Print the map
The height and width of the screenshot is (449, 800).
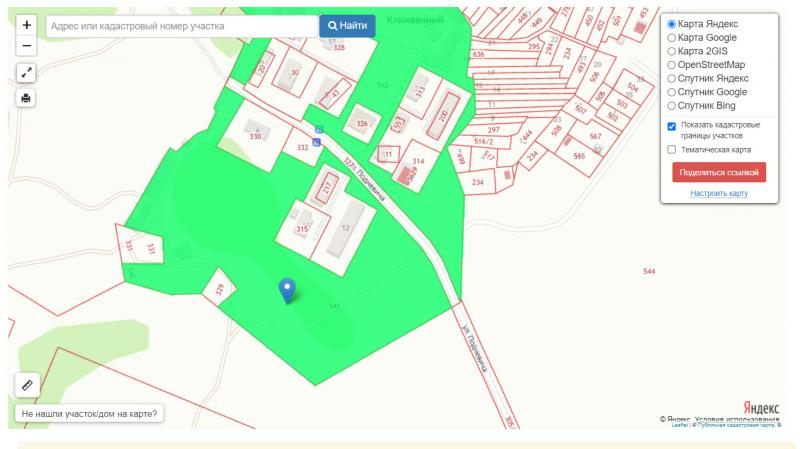coord(26,98)
